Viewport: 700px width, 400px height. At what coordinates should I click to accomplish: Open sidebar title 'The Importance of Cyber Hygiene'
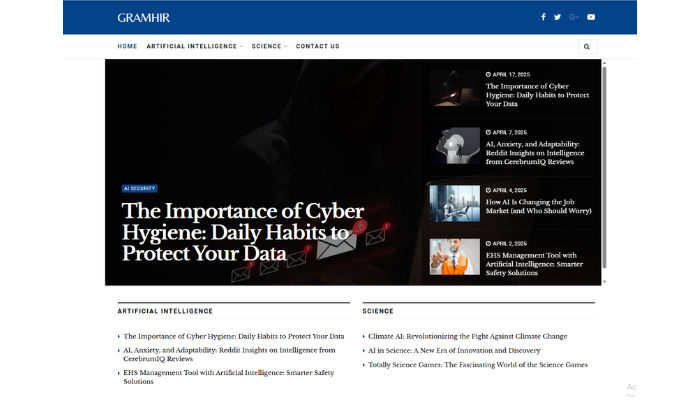(x=537, y=95)
